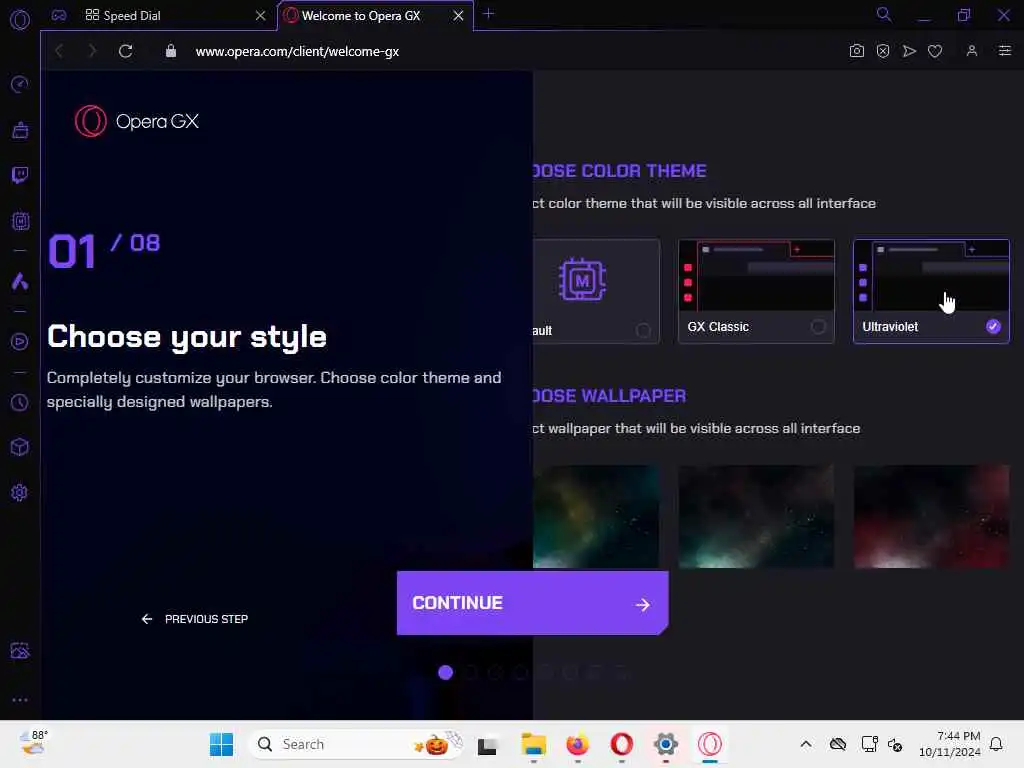Select the default theme radio button
Viewport: 1024px width, 768px height.
pos(643,331)
